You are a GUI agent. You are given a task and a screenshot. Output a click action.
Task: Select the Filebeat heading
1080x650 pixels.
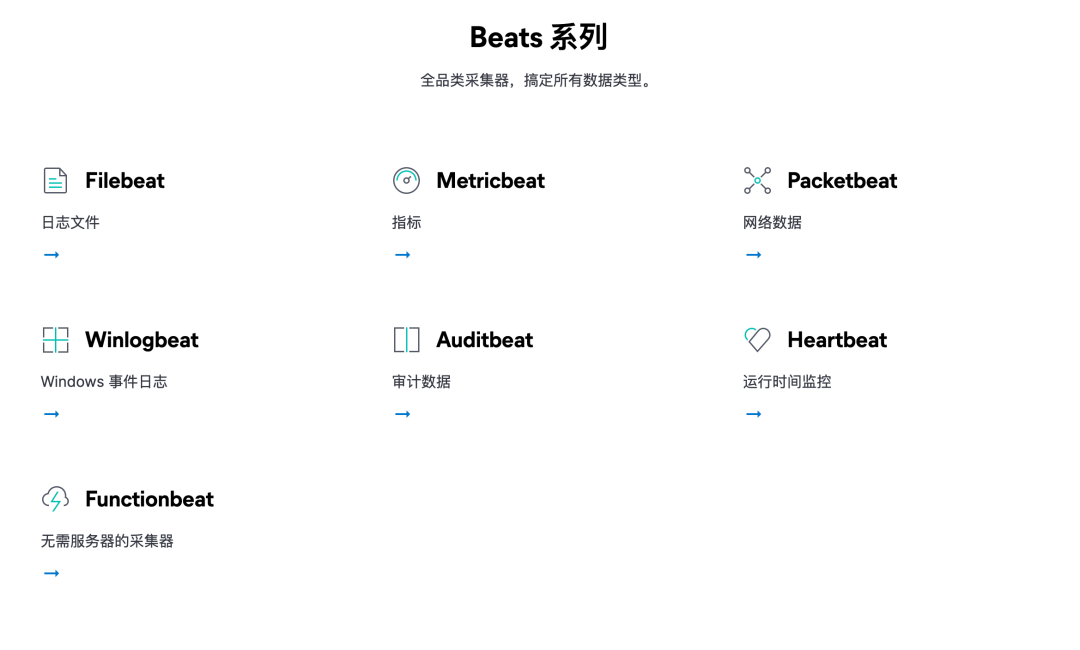tap(125, 181)
